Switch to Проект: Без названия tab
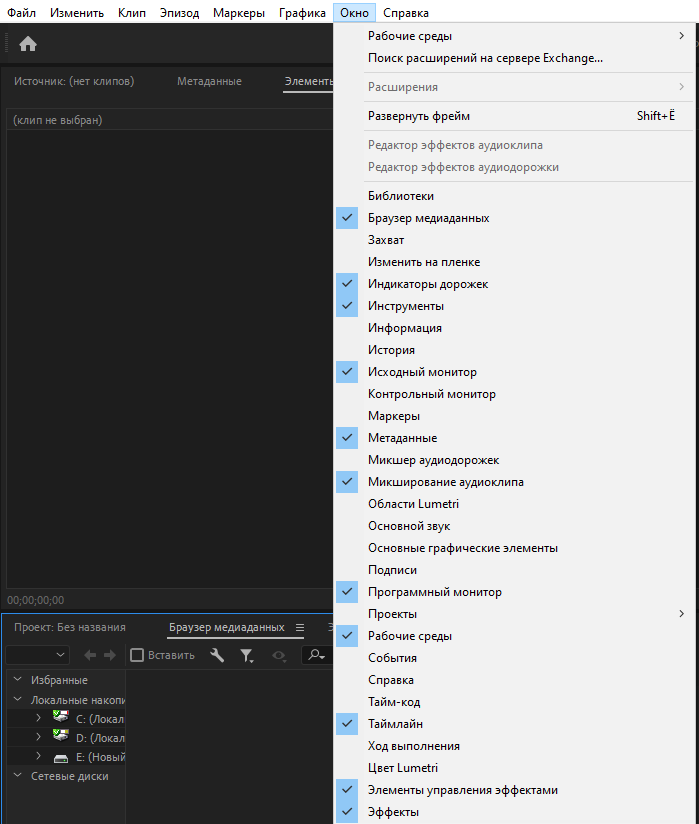The height and width of the screenshot is (824, 699). pos(70,627)
